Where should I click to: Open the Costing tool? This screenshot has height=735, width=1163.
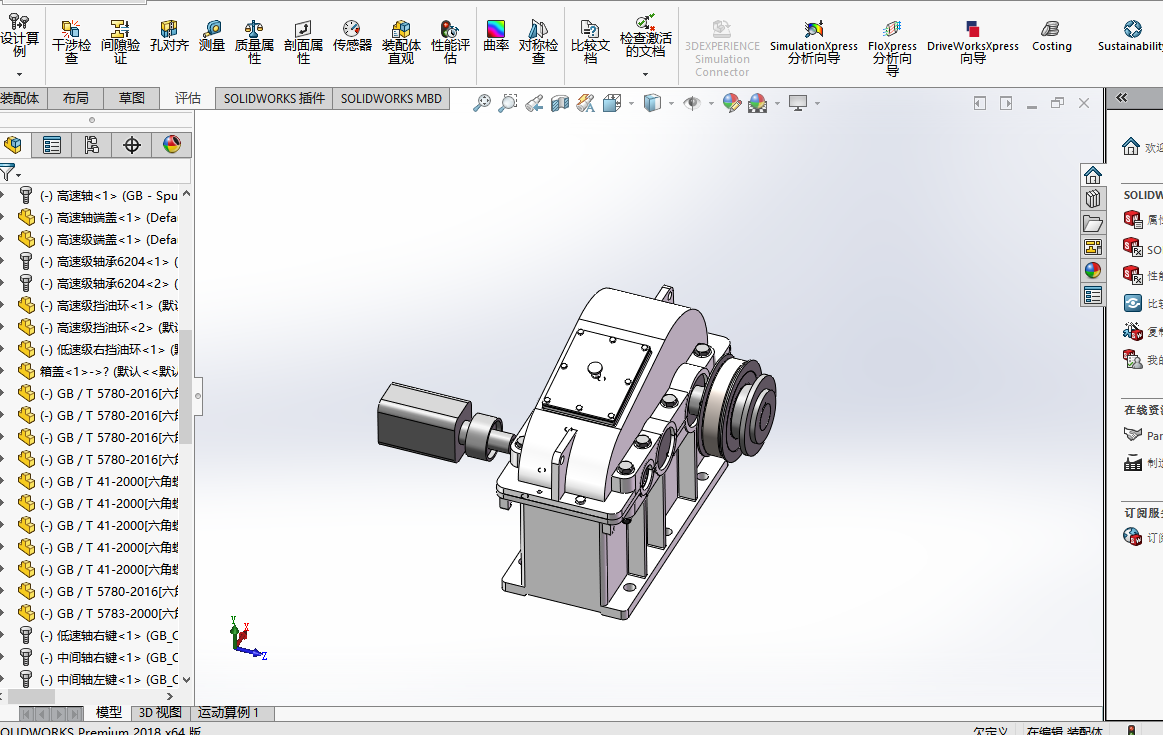[1052, 36]
